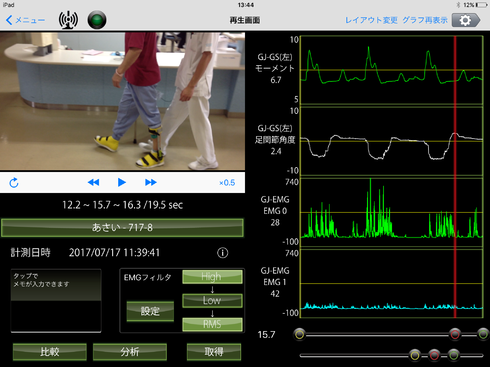The height and width of the screenshot is (367, 490).
Task: Tap the 分析 analysis button
Action: 130,352
